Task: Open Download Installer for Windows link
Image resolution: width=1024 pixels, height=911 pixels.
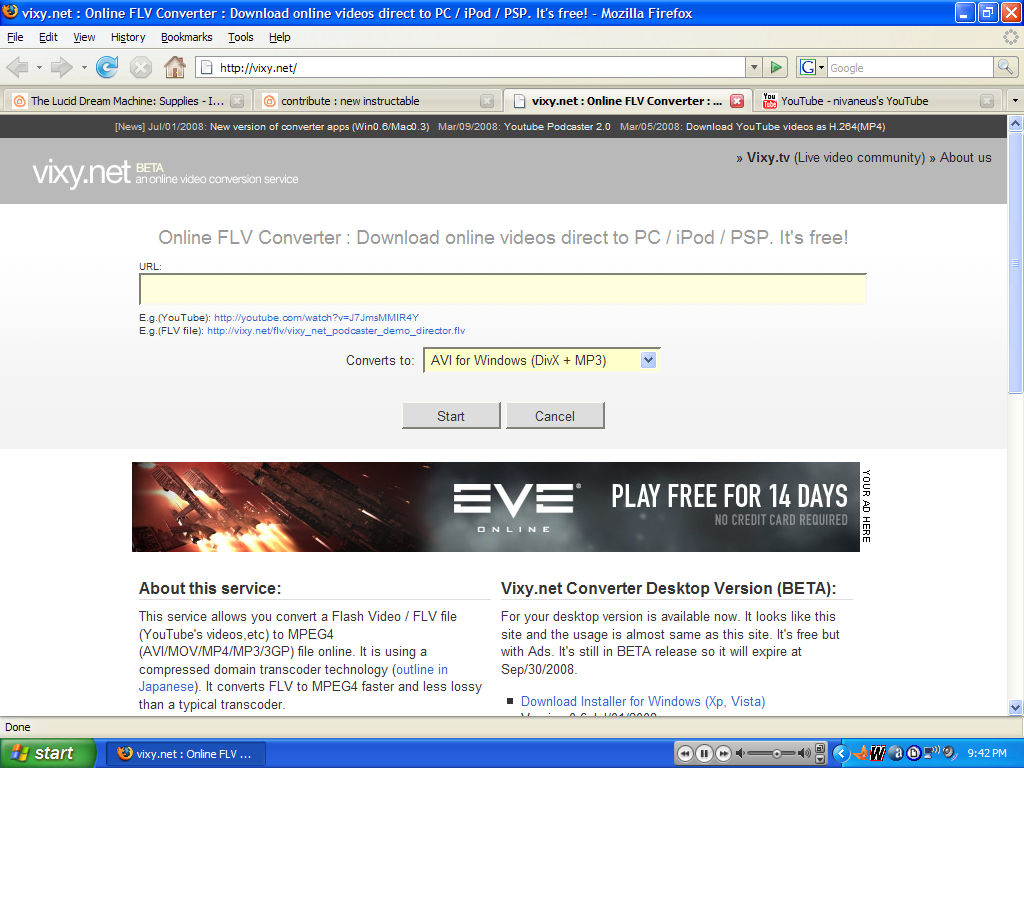Action: click(x=643, y=701)
